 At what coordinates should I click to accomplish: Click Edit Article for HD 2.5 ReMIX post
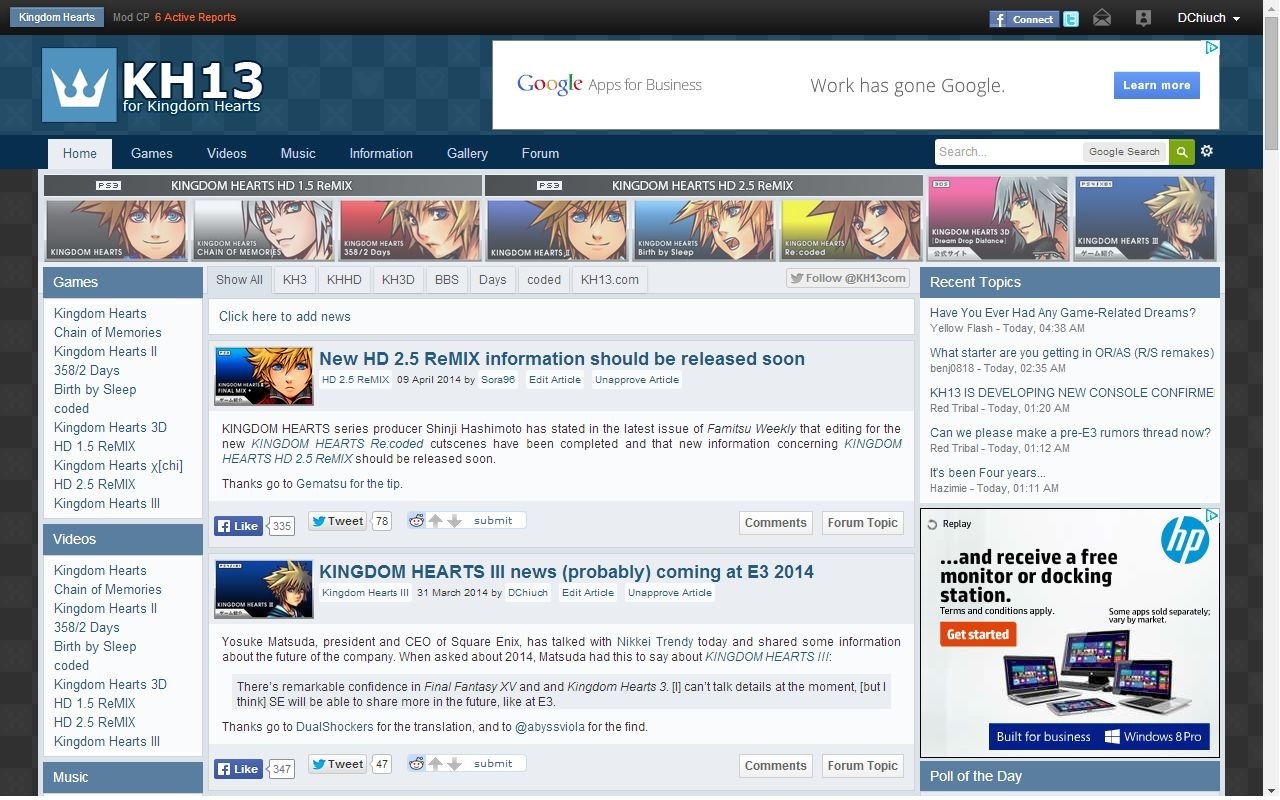point(555,380)
